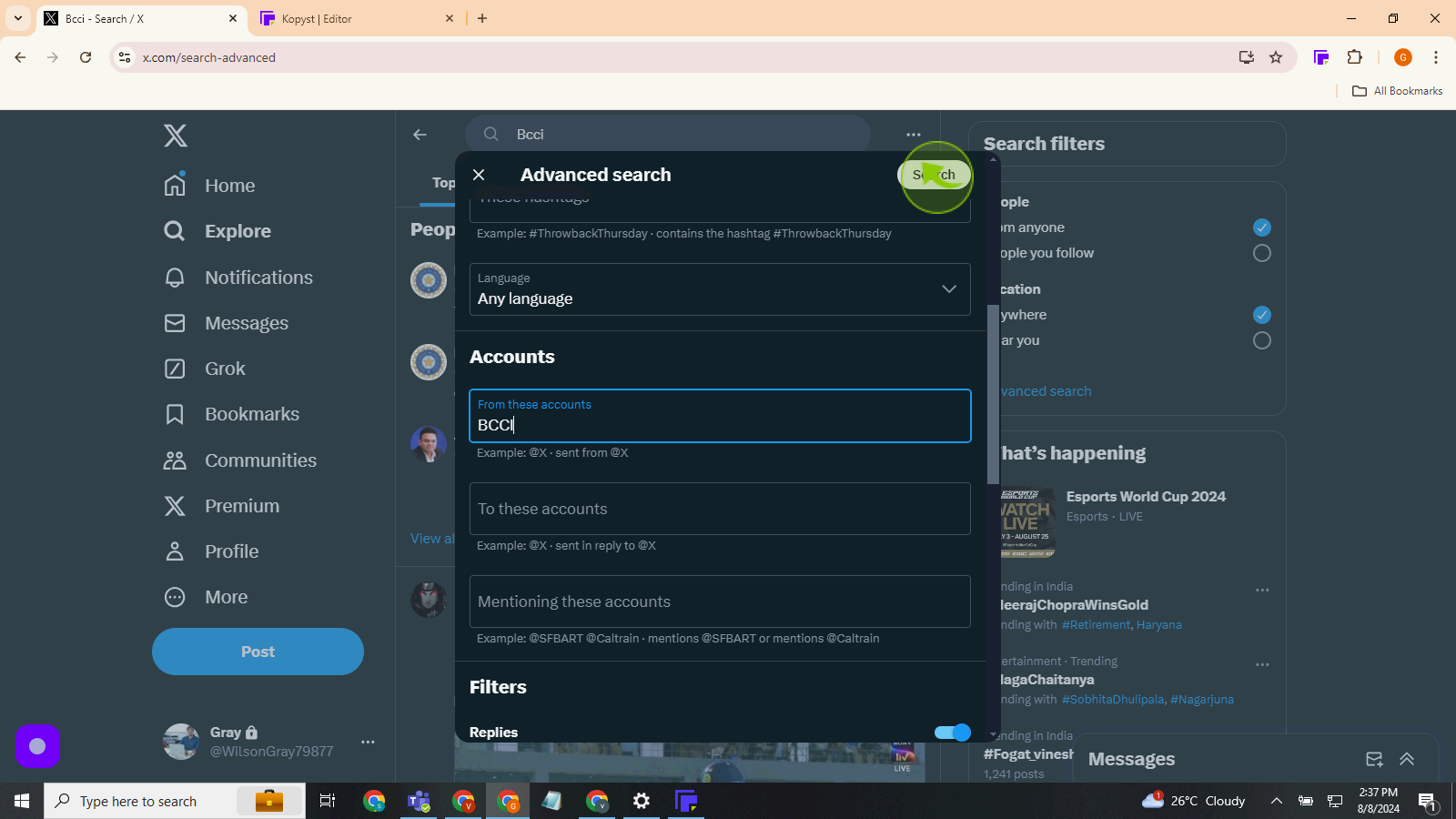Open Settings gear on taskbar

coord(642,801)
